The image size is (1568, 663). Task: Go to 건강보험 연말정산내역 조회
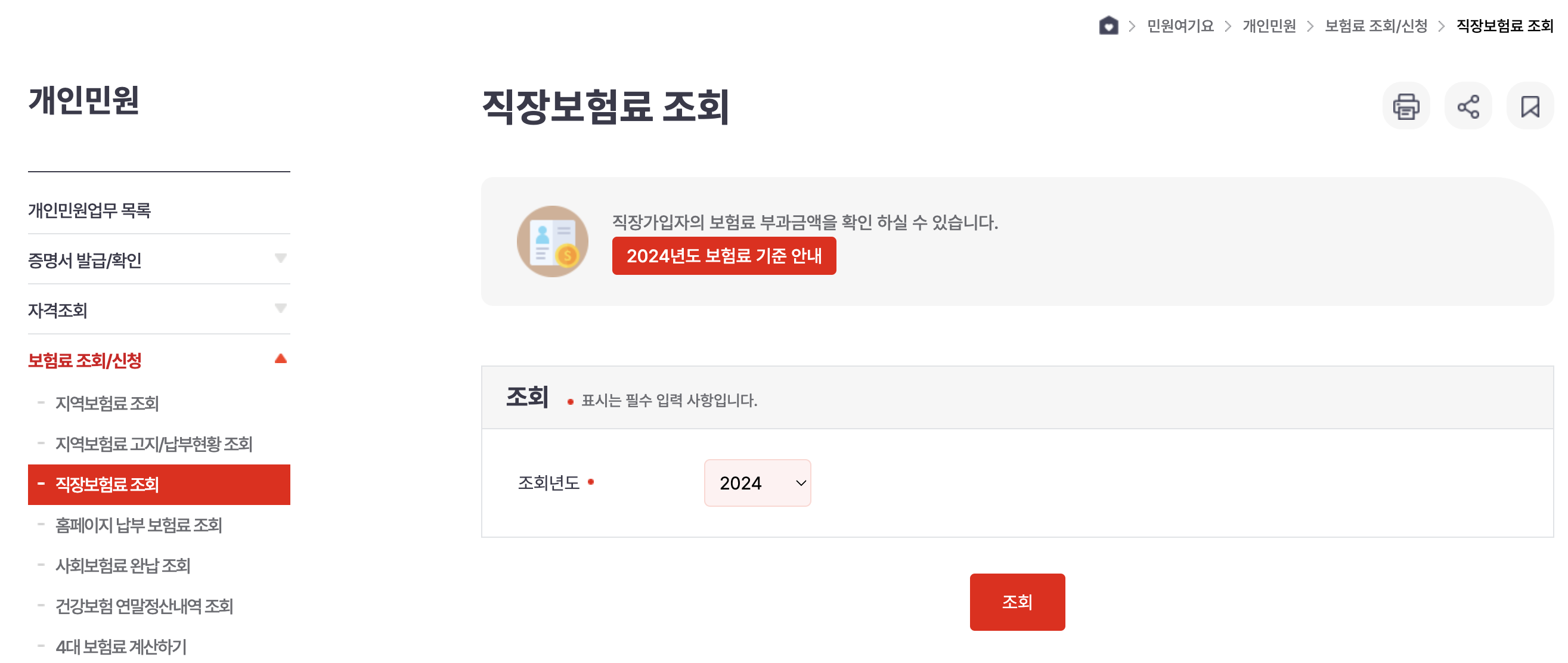point(144,606)
